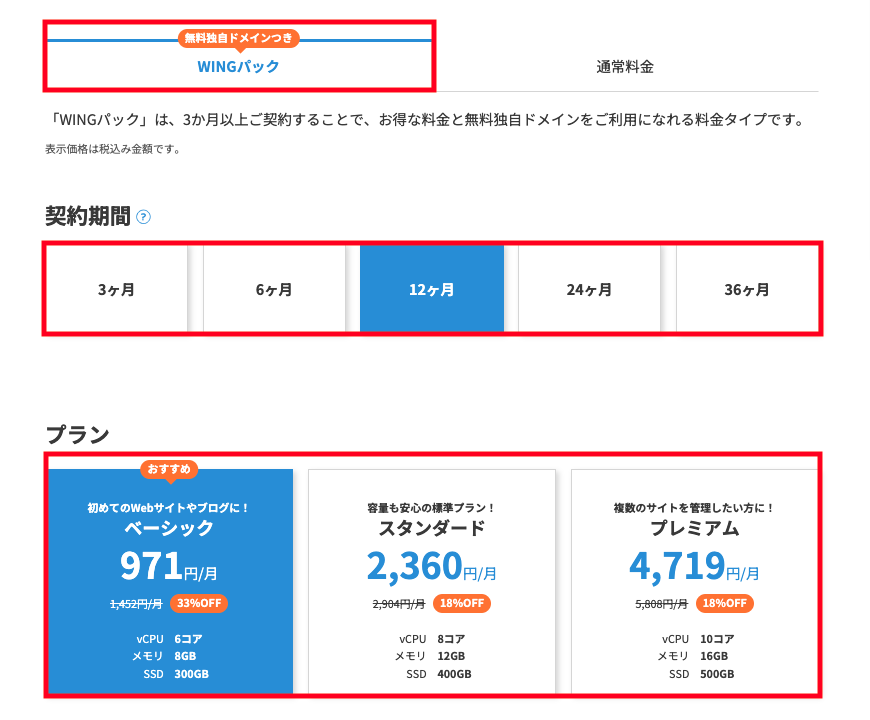Click the 2,360円/月 price text
870x720 pixels.
432,566
